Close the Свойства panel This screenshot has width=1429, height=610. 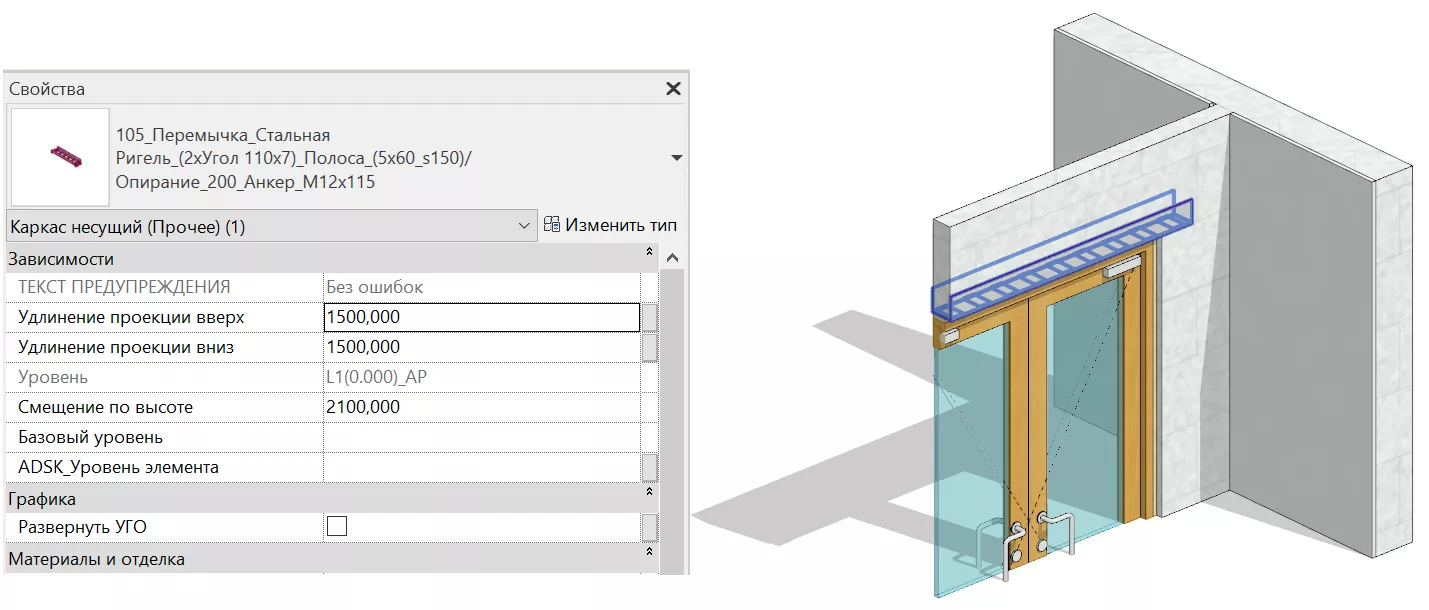[673, 89]
